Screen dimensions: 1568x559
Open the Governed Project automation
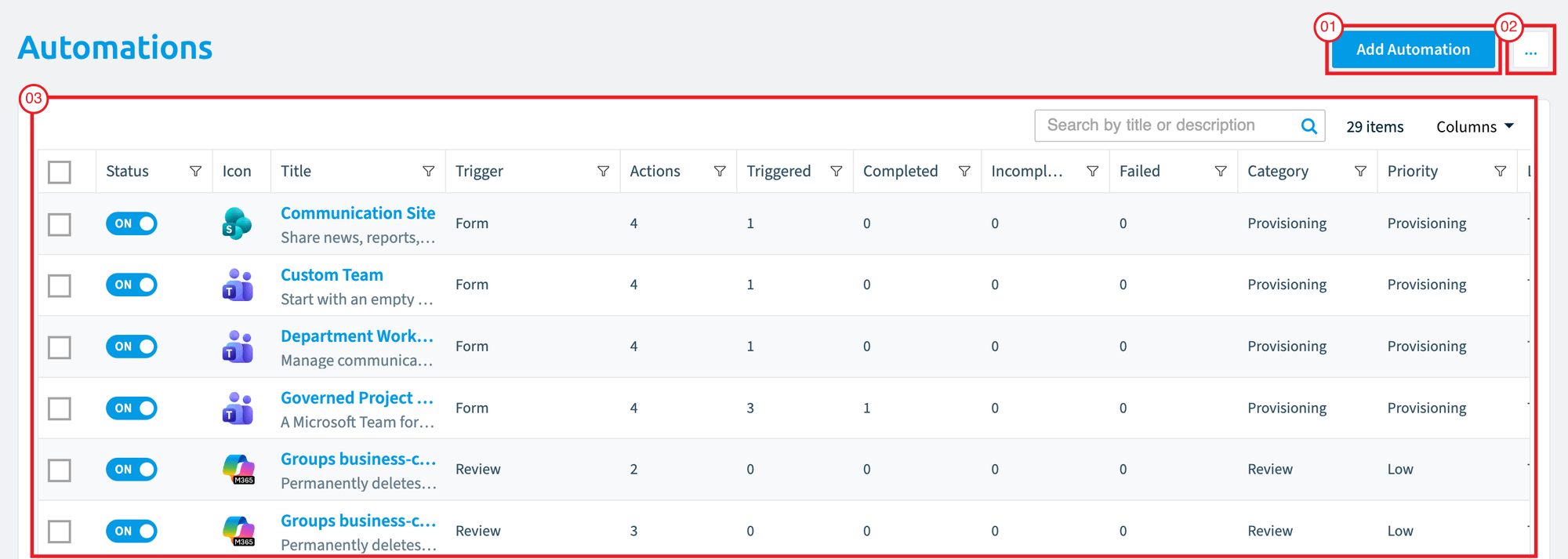[358, 398]
